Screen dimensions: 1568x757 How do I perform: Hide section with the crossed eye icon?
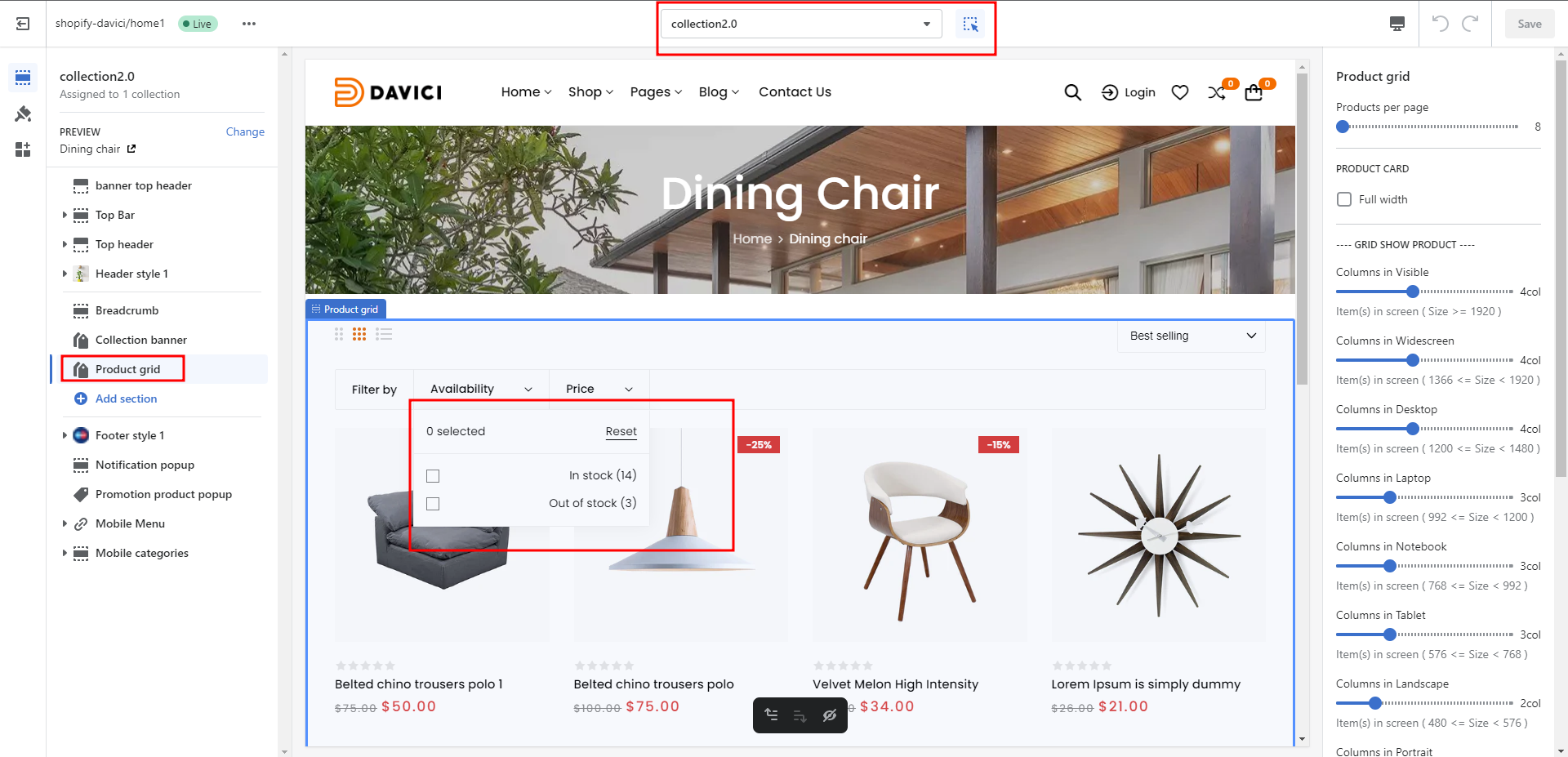[830, 715]
